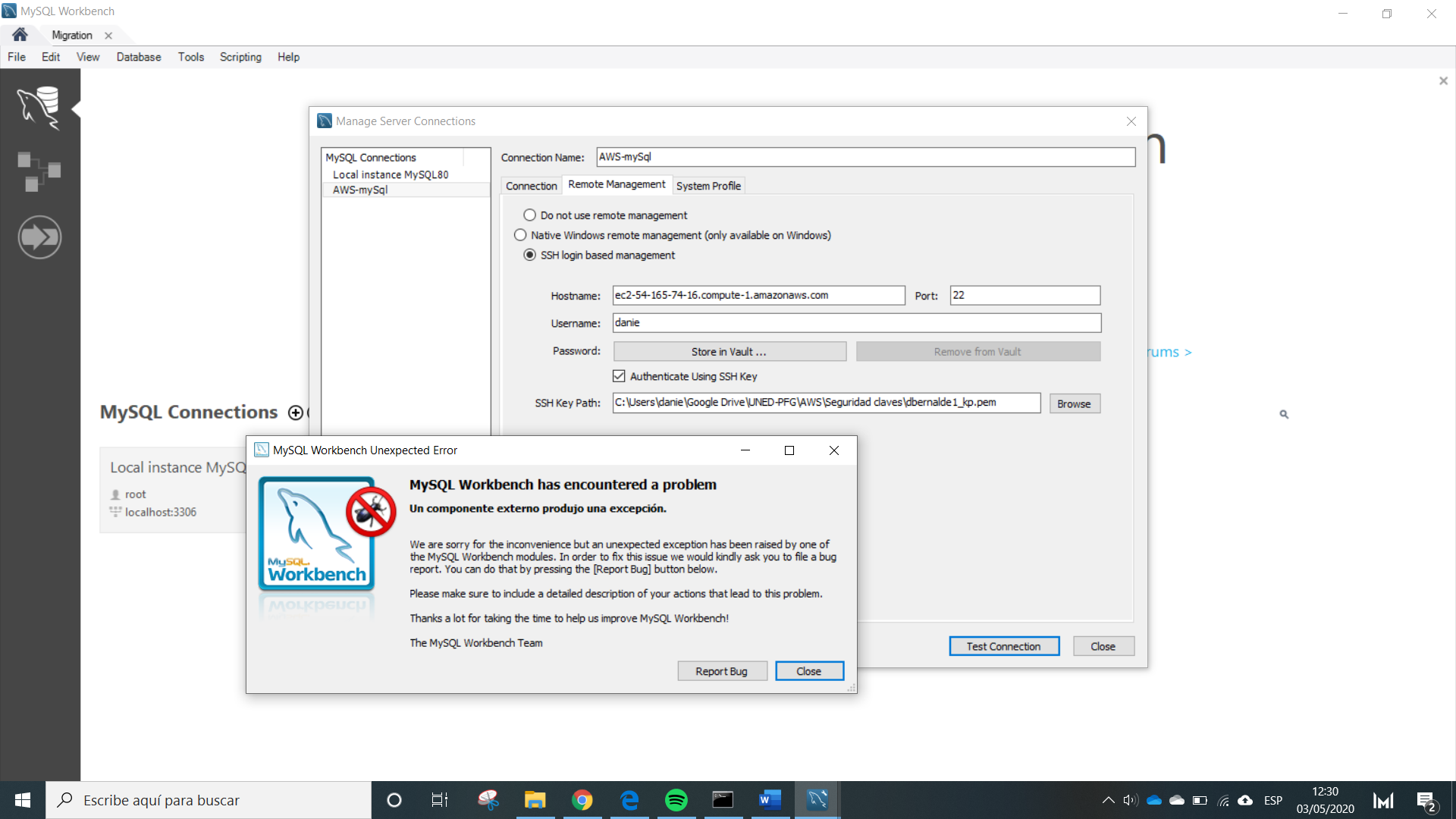
Task: Close the Unexpected Error dialog via Close button
Action: pyautogui.click(x=809, y=671)
